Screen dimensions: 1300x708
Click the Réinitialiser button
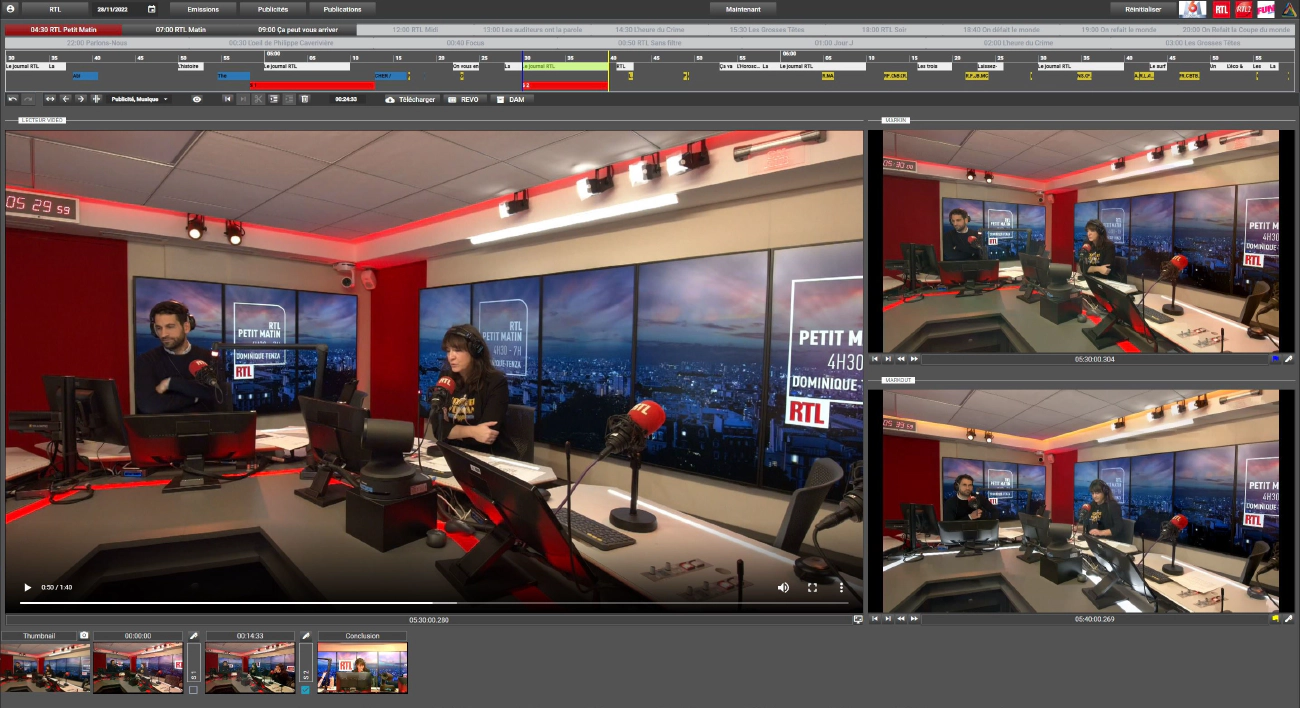coord(1143,8)
